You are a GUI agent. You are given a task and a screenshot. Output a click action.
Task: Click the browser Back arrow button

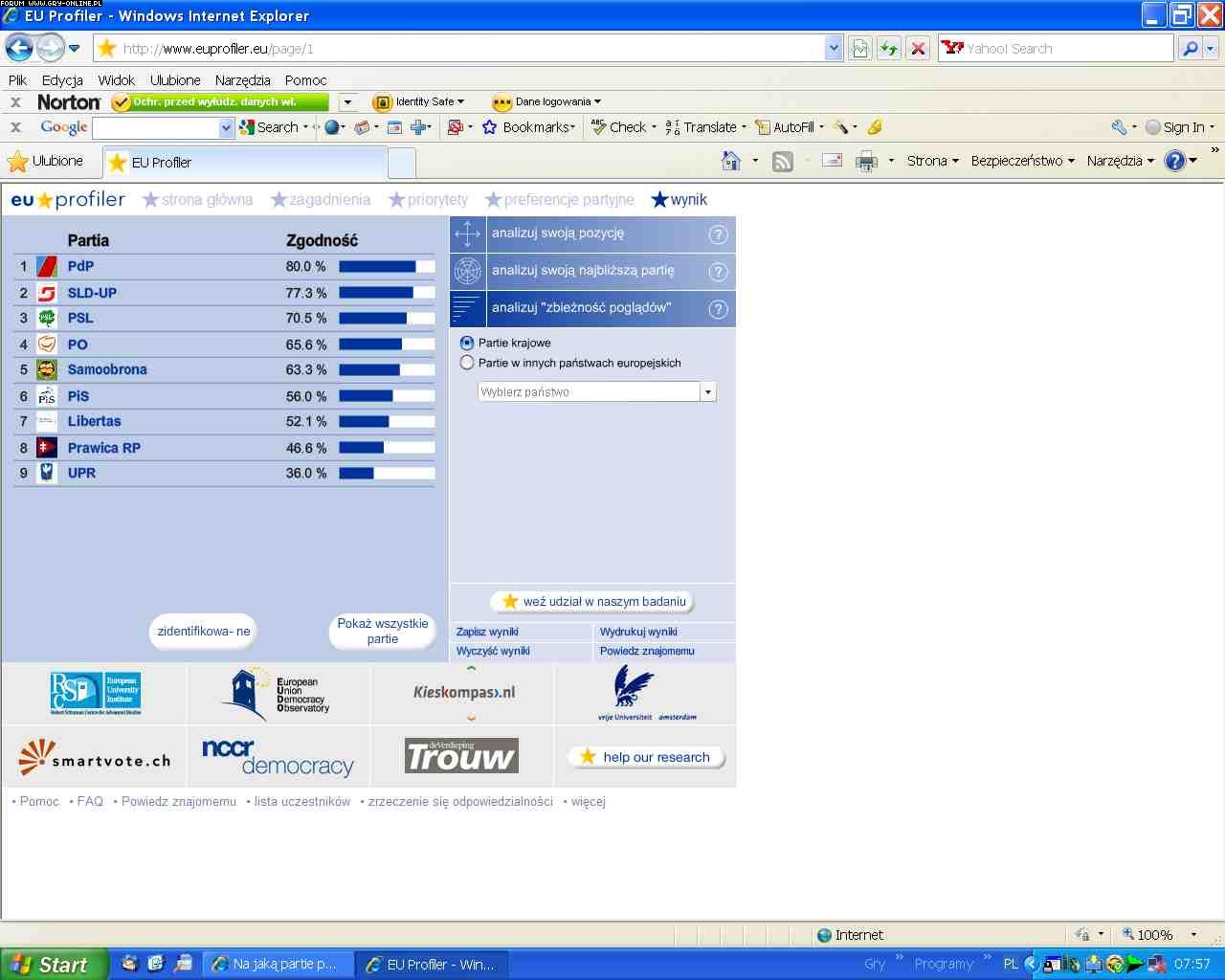tap(19, 48)
